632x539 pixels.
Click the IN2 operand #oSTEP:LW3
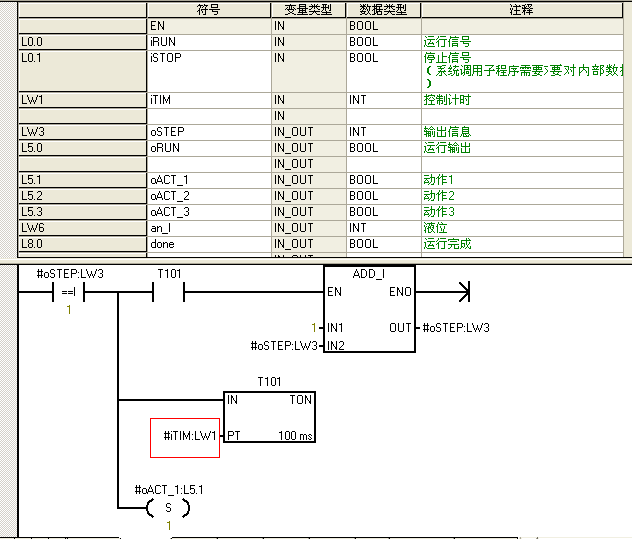tap(284, 345)
